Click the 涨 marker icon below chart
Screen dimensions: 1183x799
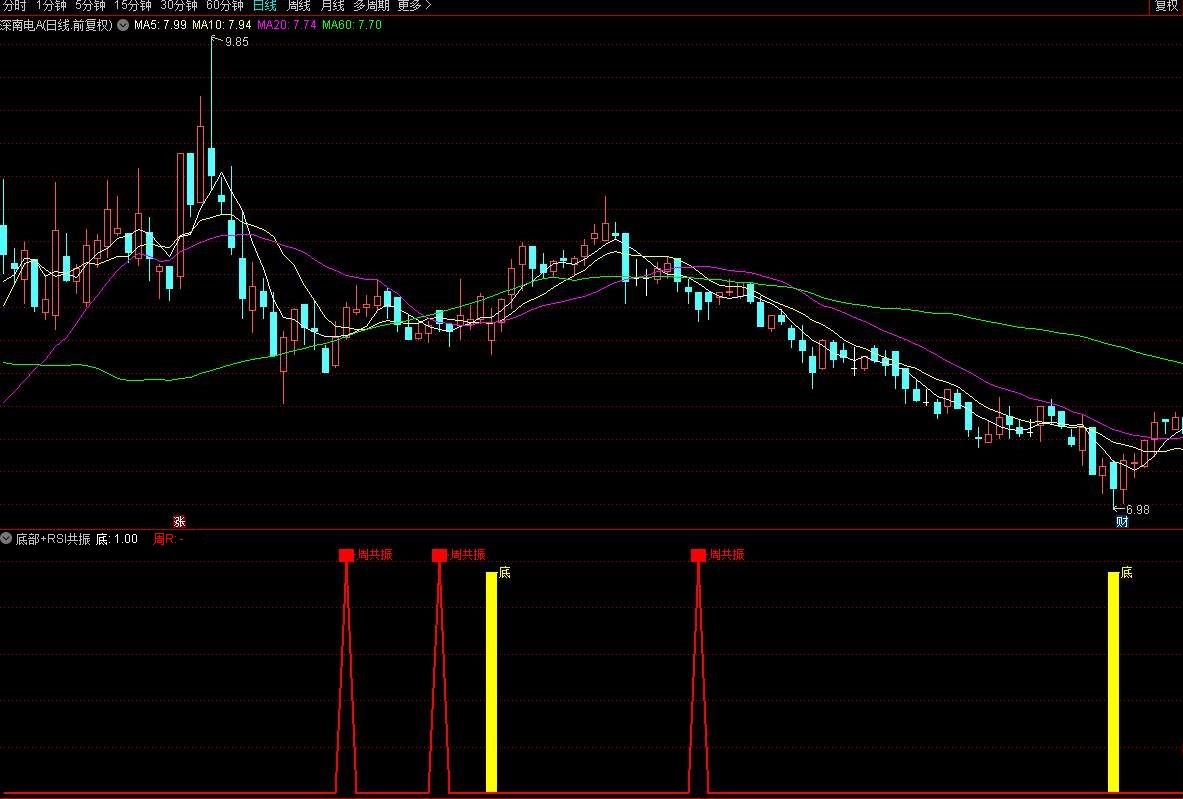tap(179, 521)
